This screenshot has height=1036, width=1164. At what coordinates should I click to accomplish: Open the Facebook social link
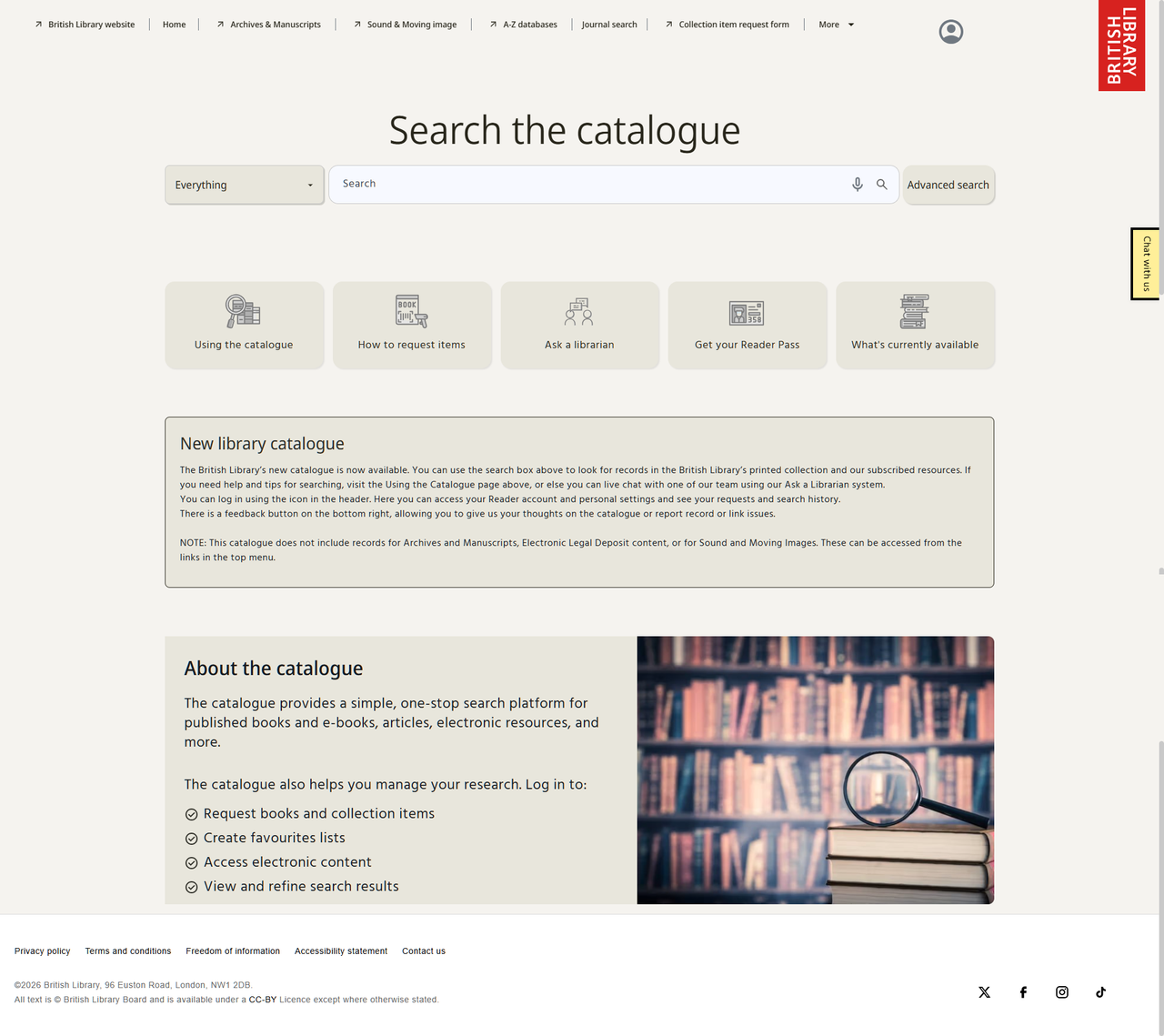pos(1023,992)
